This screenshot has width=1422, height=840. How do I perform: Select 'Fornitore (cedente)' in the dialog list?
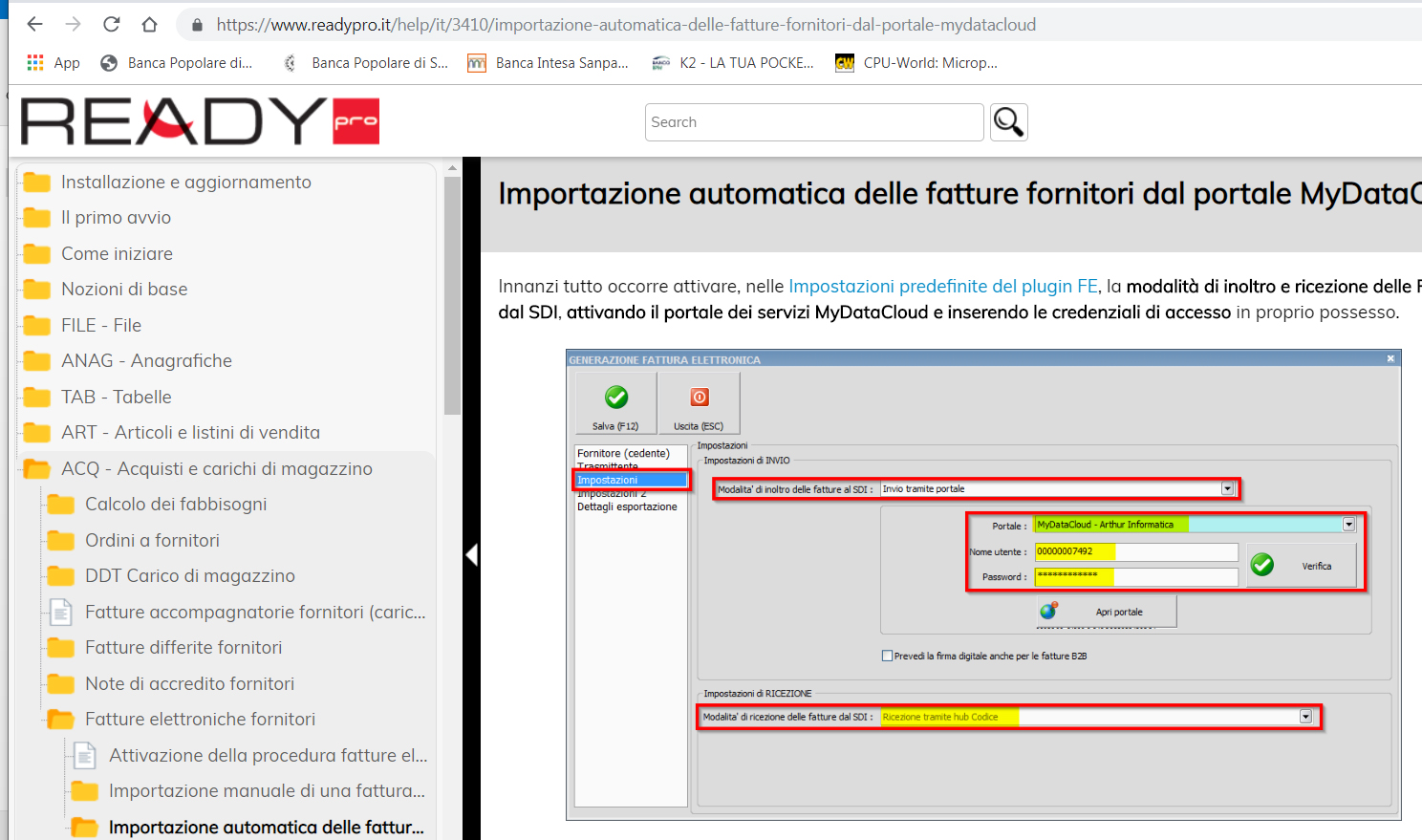(x=623, y=453)
